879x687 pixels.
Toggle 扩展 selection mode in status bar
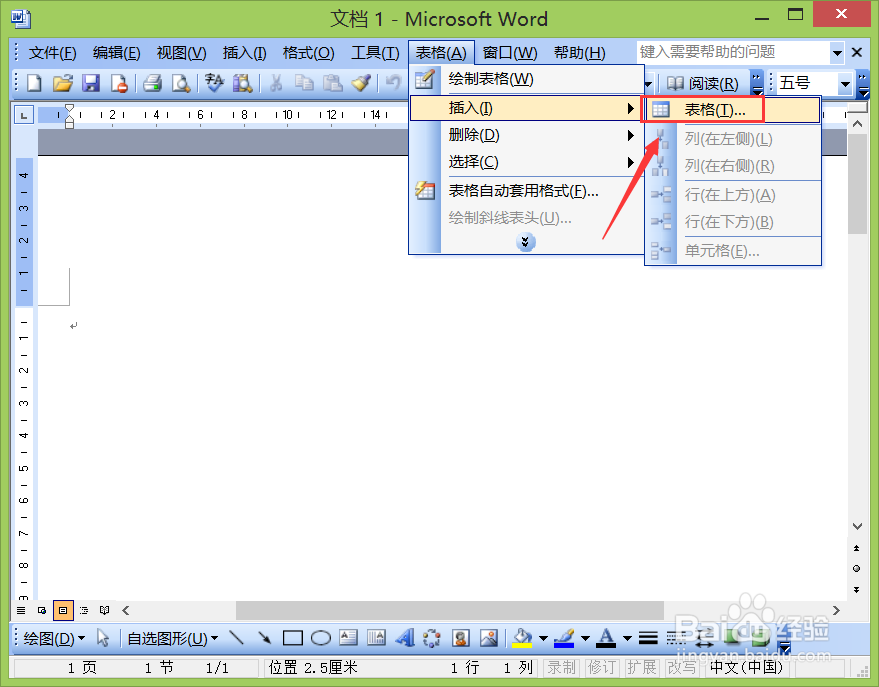click(x=641, y=667)
